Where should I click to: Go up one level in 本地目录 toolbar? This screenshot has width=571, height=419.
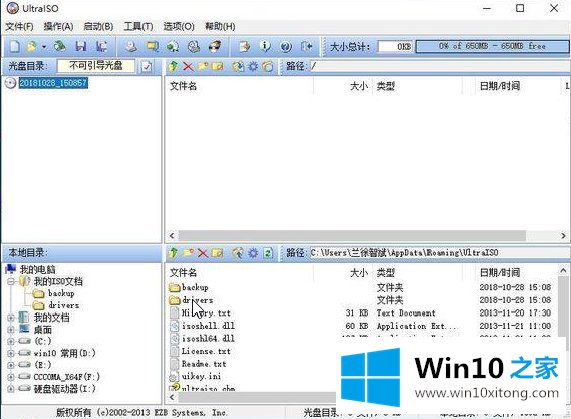click(173, 253)
